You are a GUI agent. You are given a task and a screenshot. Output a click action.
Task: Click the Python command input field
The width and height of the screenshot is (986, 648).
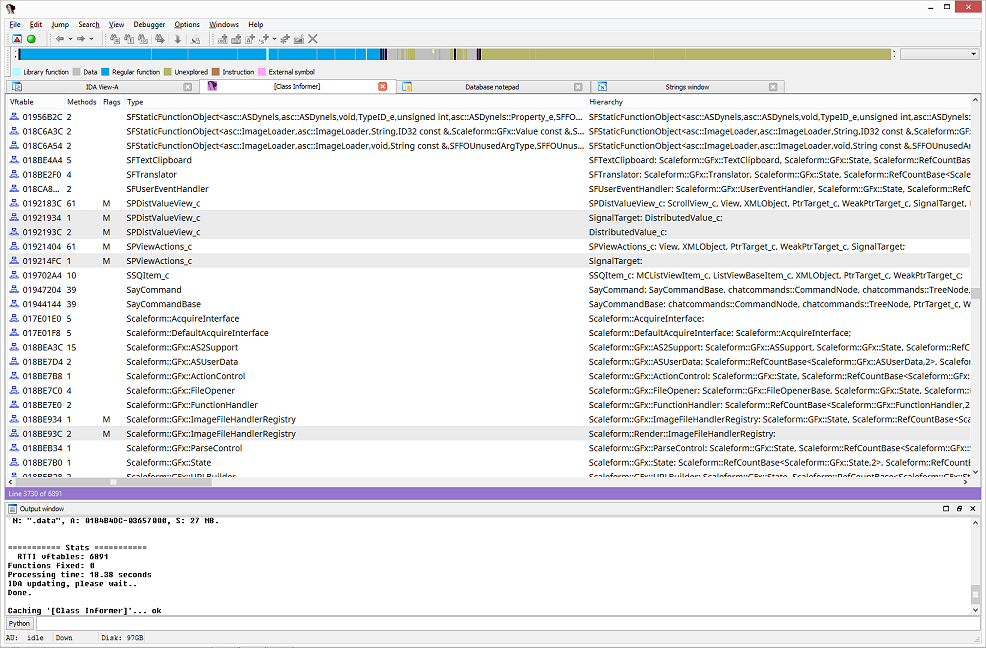[x=508, y=623]
